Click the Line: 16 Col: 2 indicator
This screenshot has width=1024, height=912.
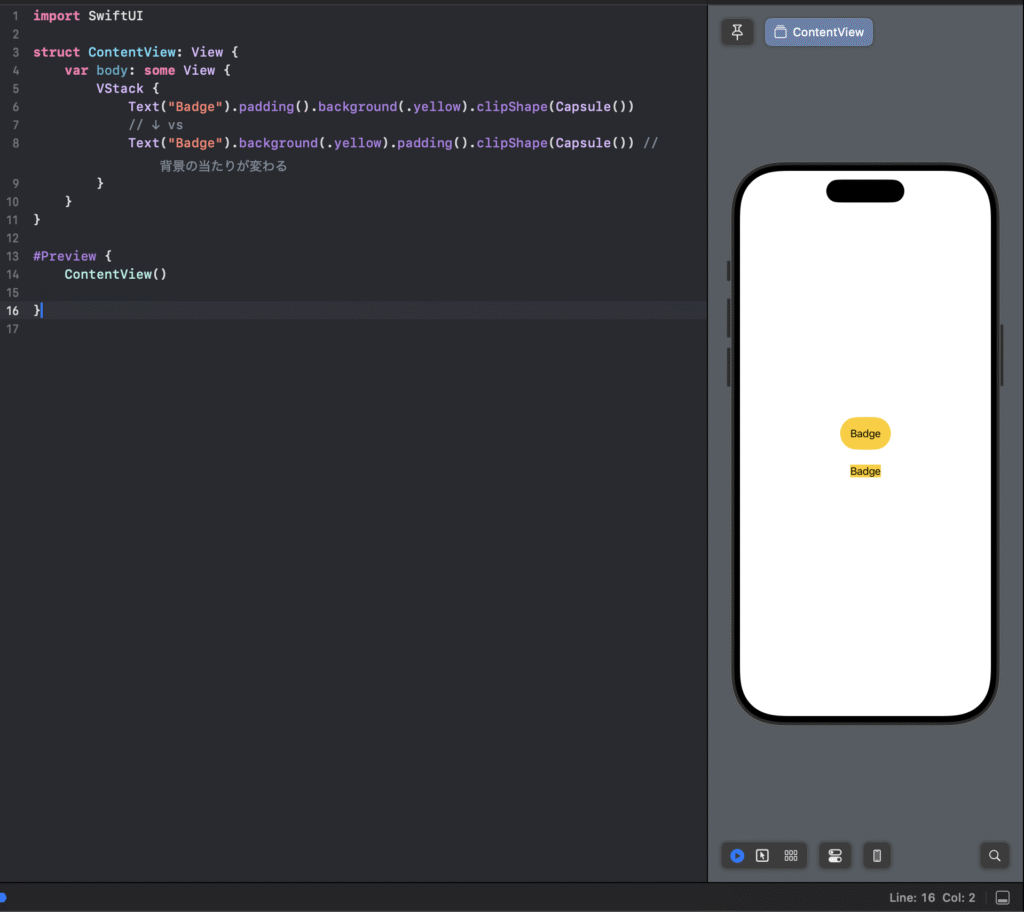[x=932, y=898]
